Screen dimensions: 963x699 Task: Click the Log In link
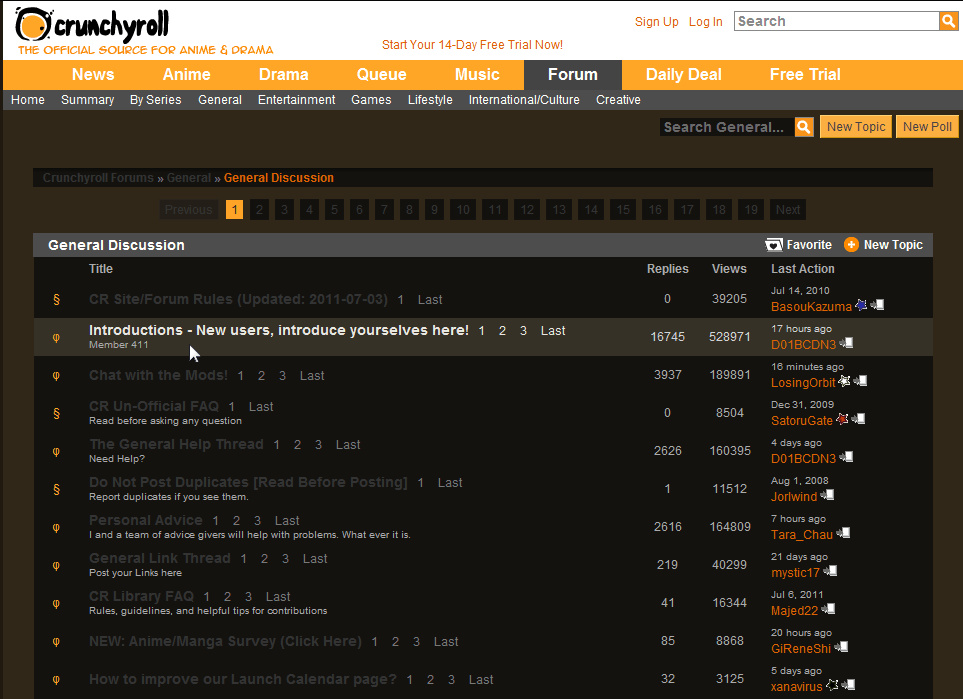click(x=705, y=21)
